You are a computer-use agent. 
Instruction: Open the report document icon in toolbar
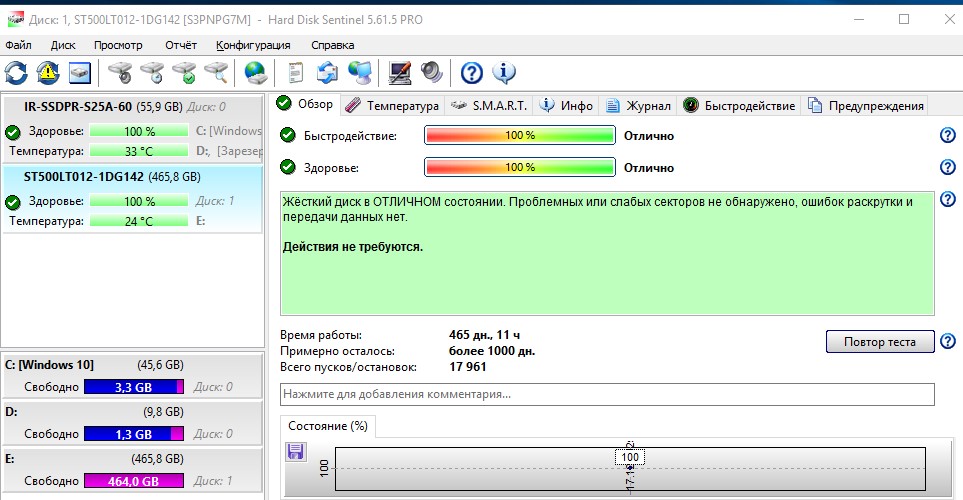point(295,72)
